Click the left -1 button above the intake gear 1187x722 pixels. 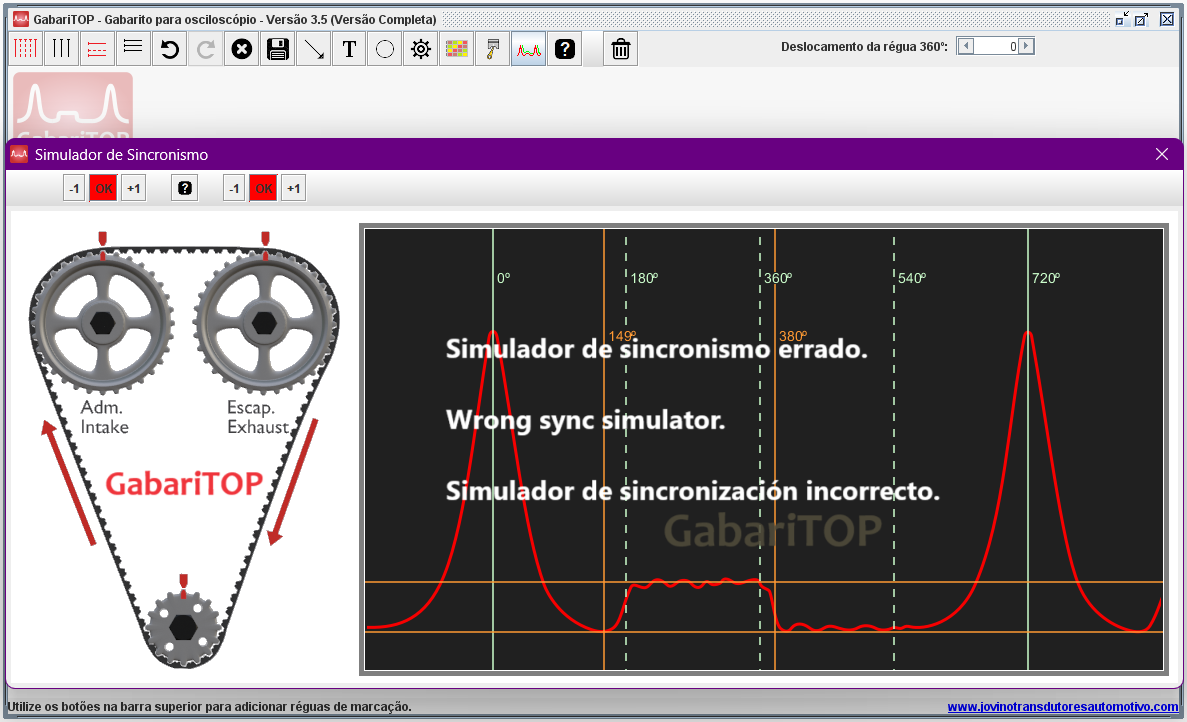click(74, 188)
